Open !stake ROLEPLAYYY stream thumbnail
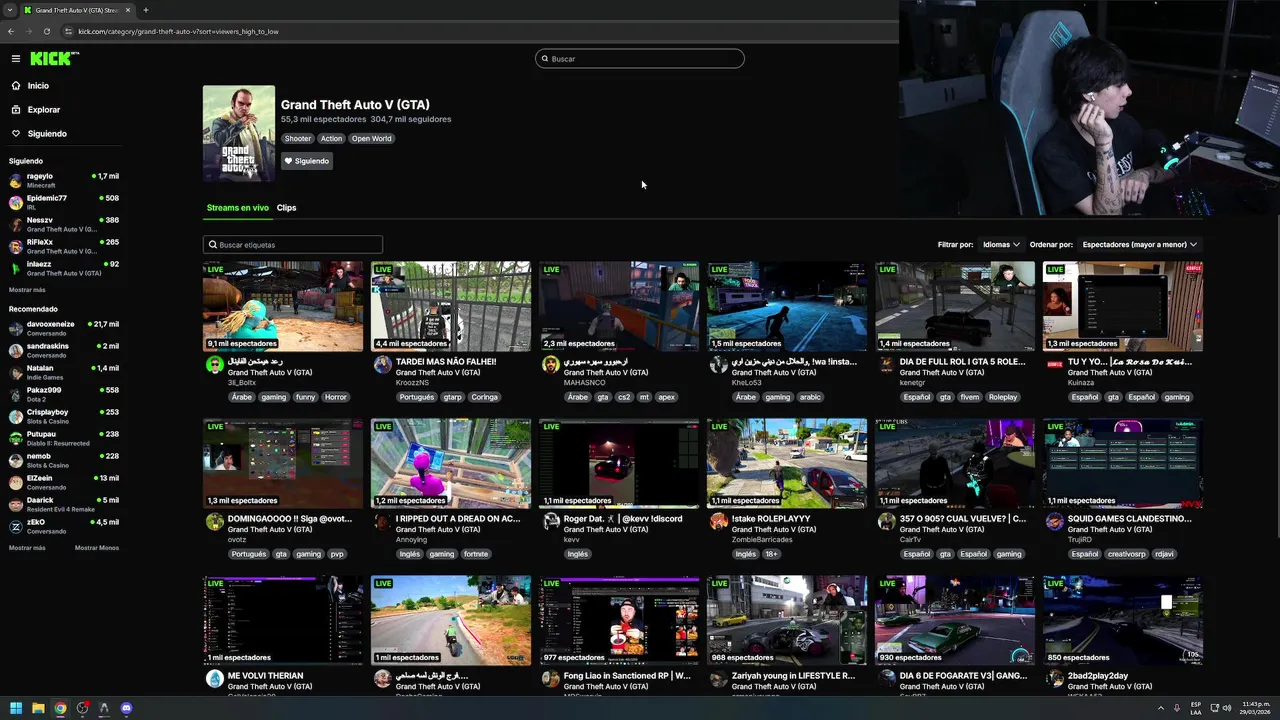1280x720 pixels. (x=787, y=464)
